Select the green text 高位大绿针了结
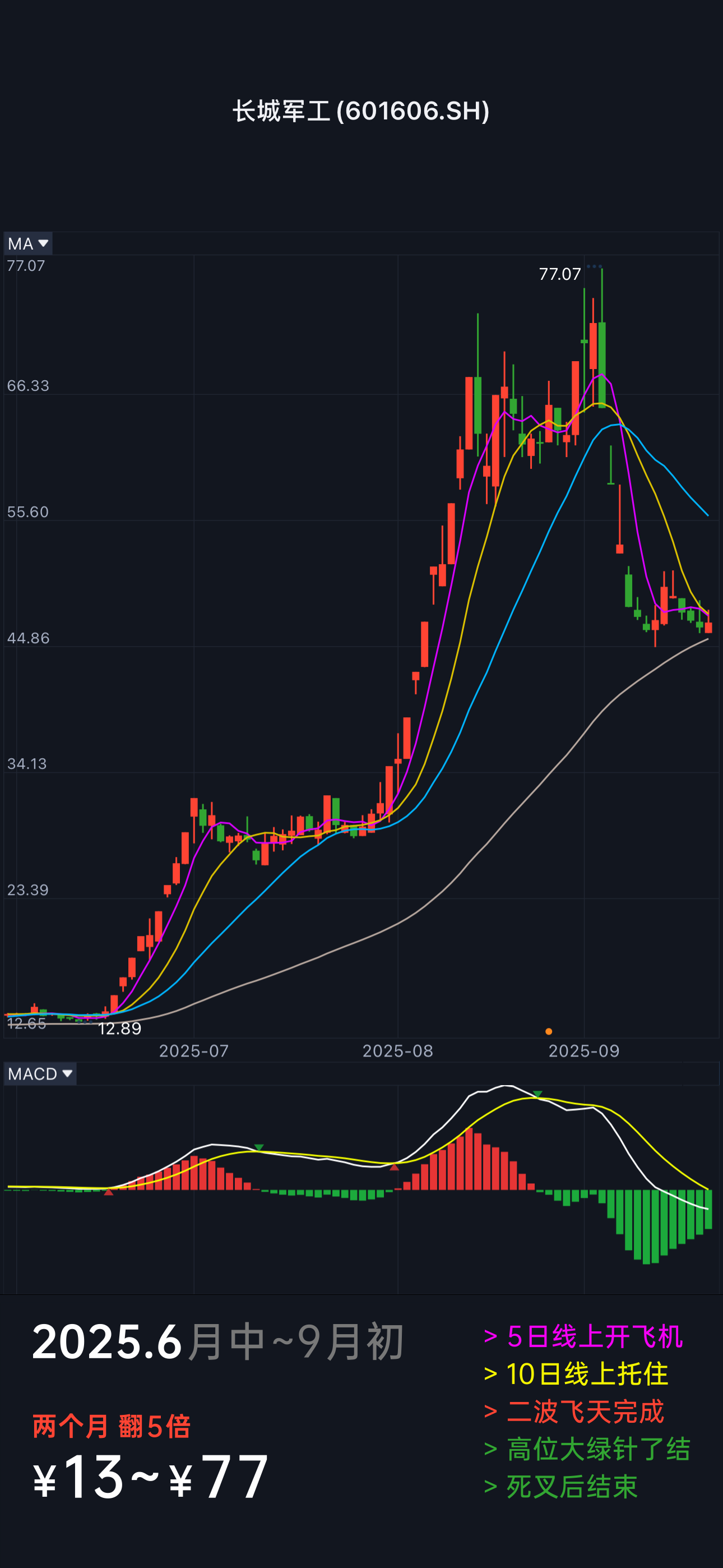The image size is (723, 1568). click(x=587, y=1449)
